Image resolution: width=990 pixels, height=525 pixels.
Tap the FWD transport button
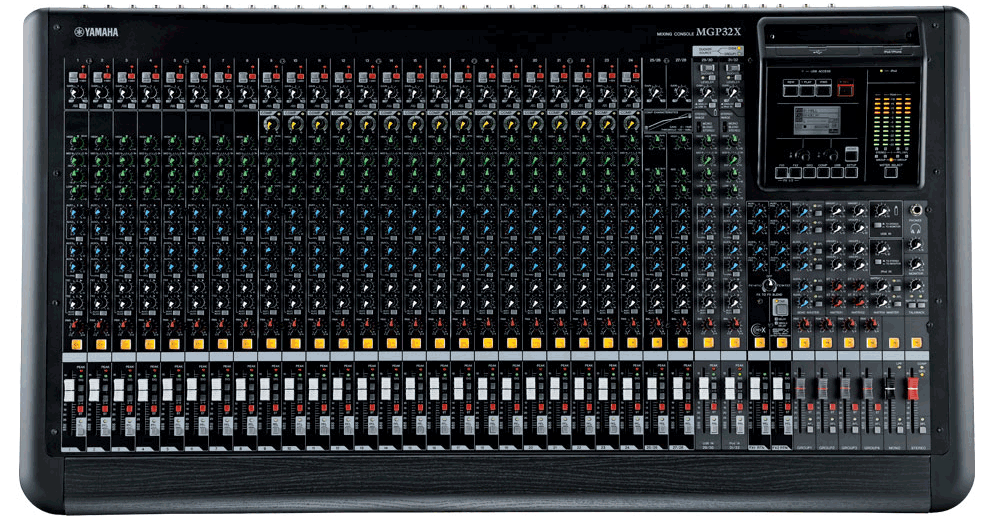click(x=824, y=90)
